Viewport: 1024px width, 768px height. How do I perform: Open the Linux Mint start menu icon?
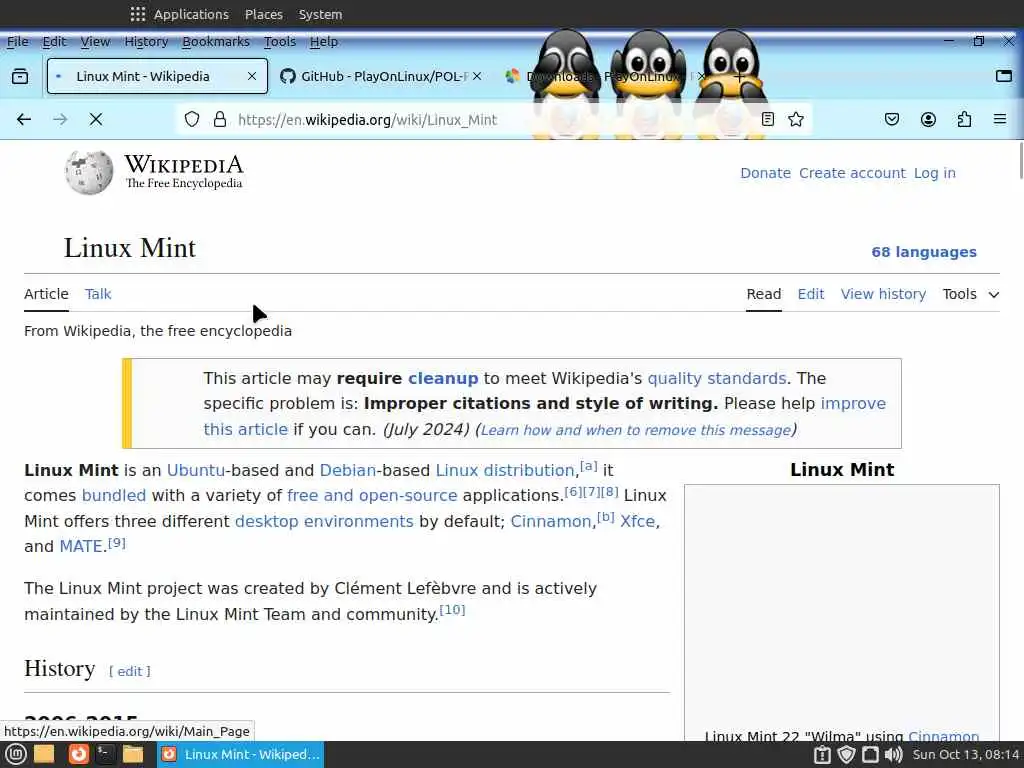(16, 754)
